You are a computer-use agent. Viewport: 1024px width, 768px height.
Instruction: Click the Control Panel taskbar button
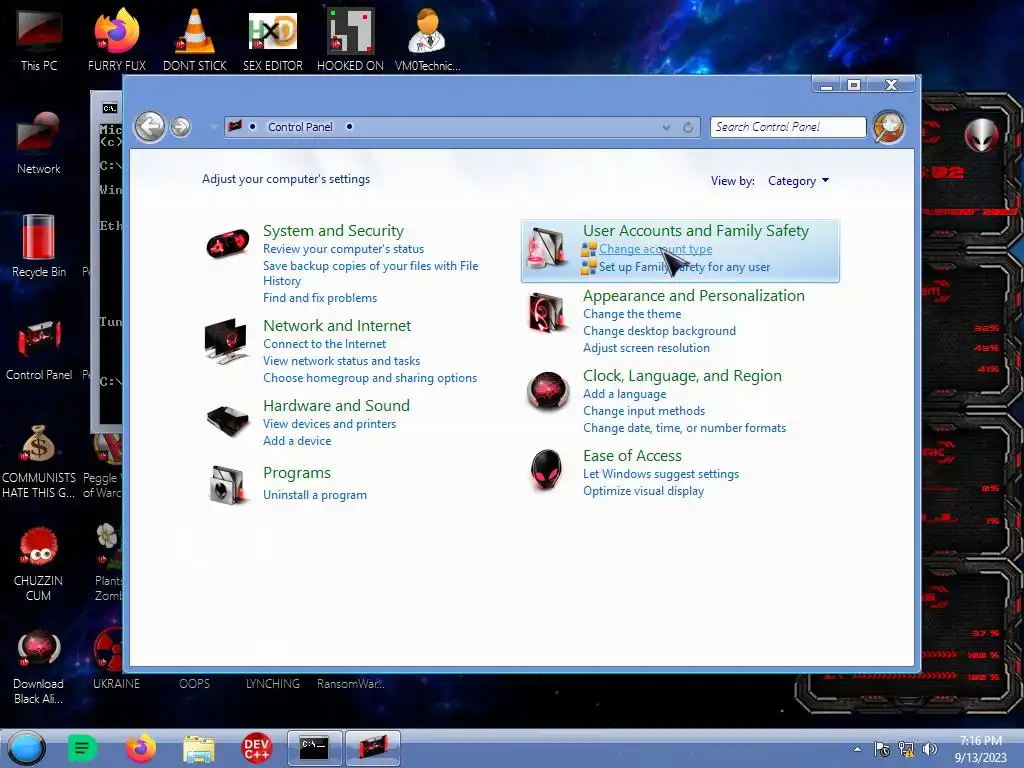[372, 748]
